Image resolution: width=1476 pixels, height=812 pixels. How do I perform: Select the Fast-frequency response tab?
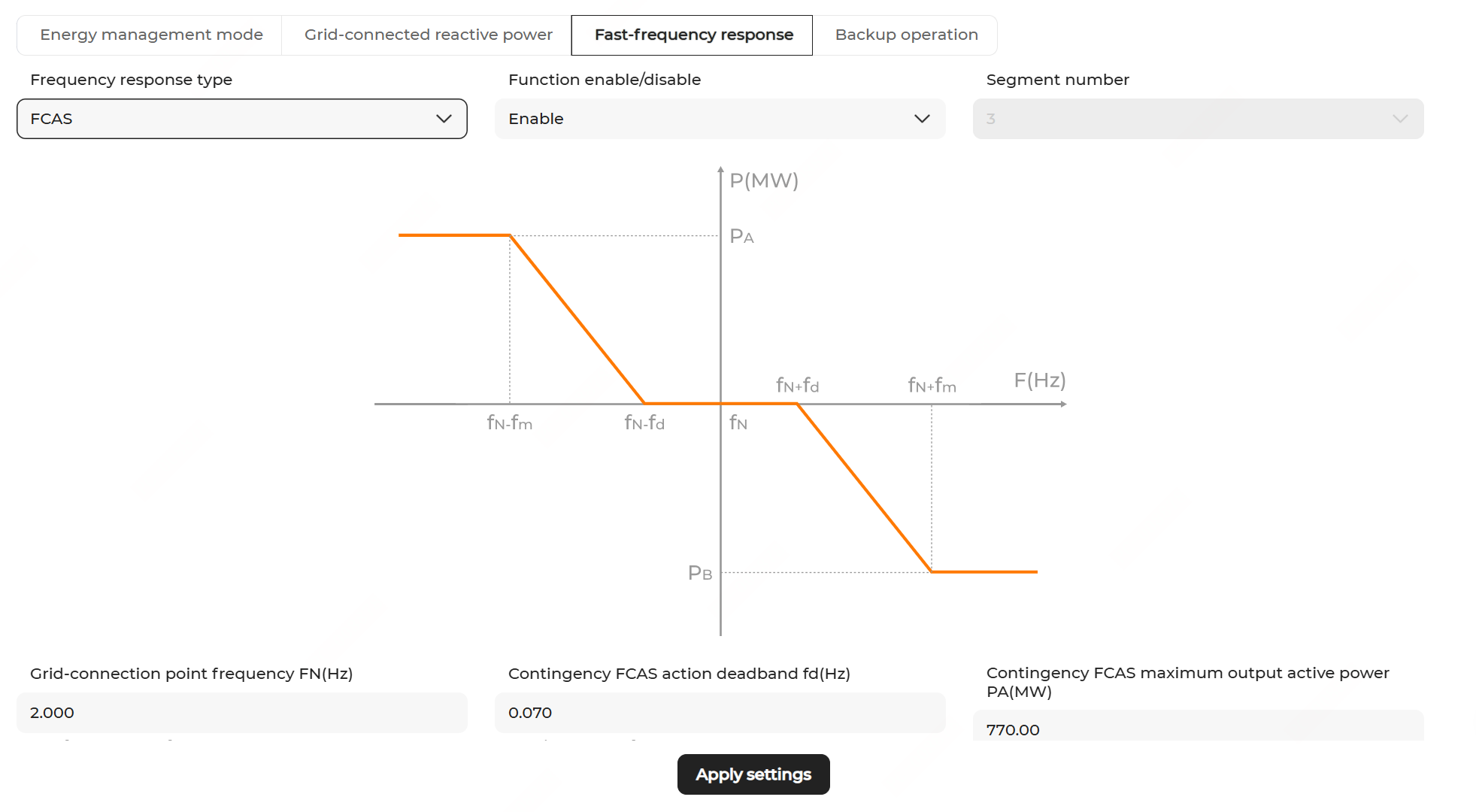(x=693, y=35)
